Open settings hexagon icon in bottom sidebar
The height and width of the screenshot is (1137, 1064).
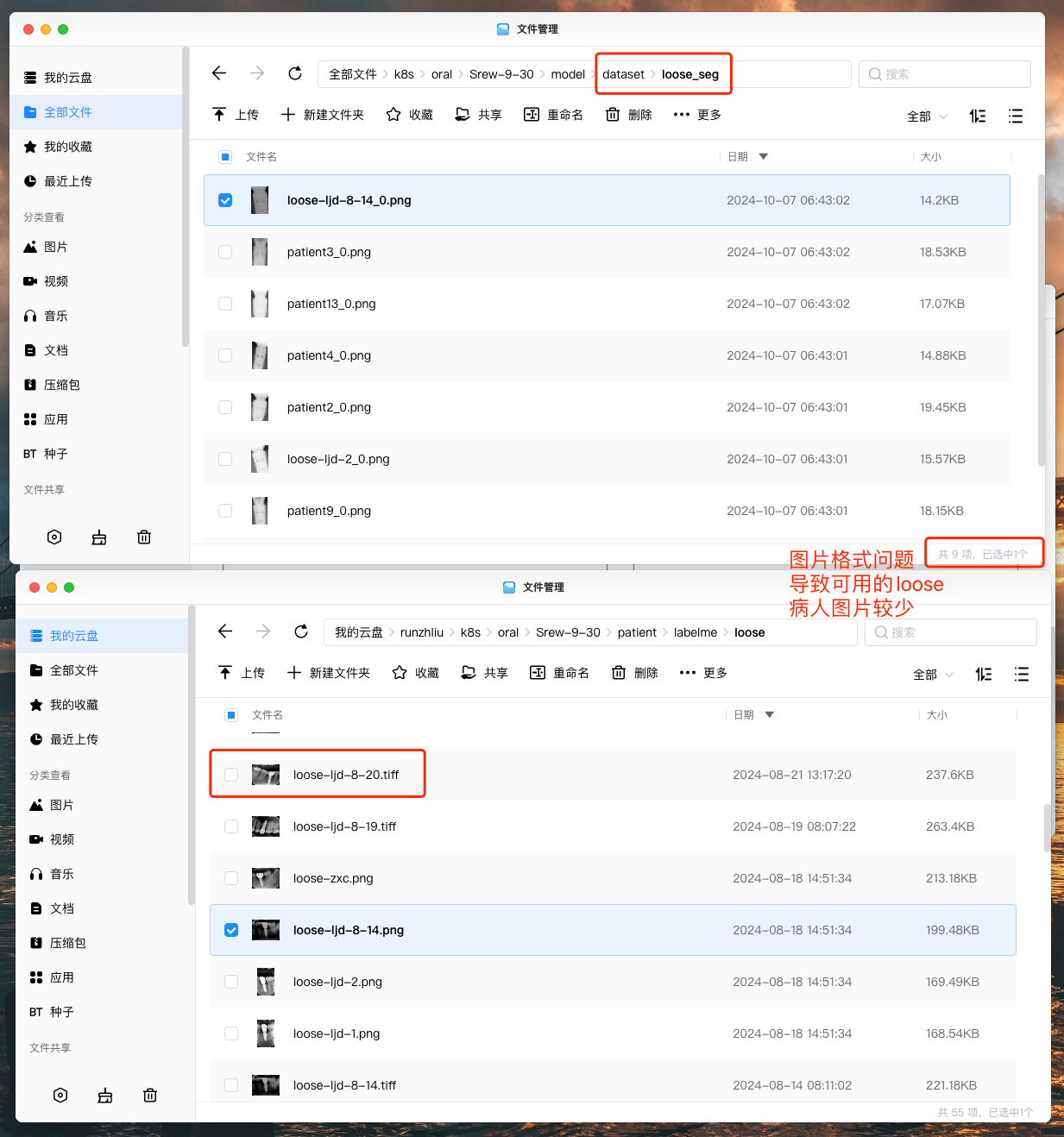pyautogui.click(x=60, y=1095)
